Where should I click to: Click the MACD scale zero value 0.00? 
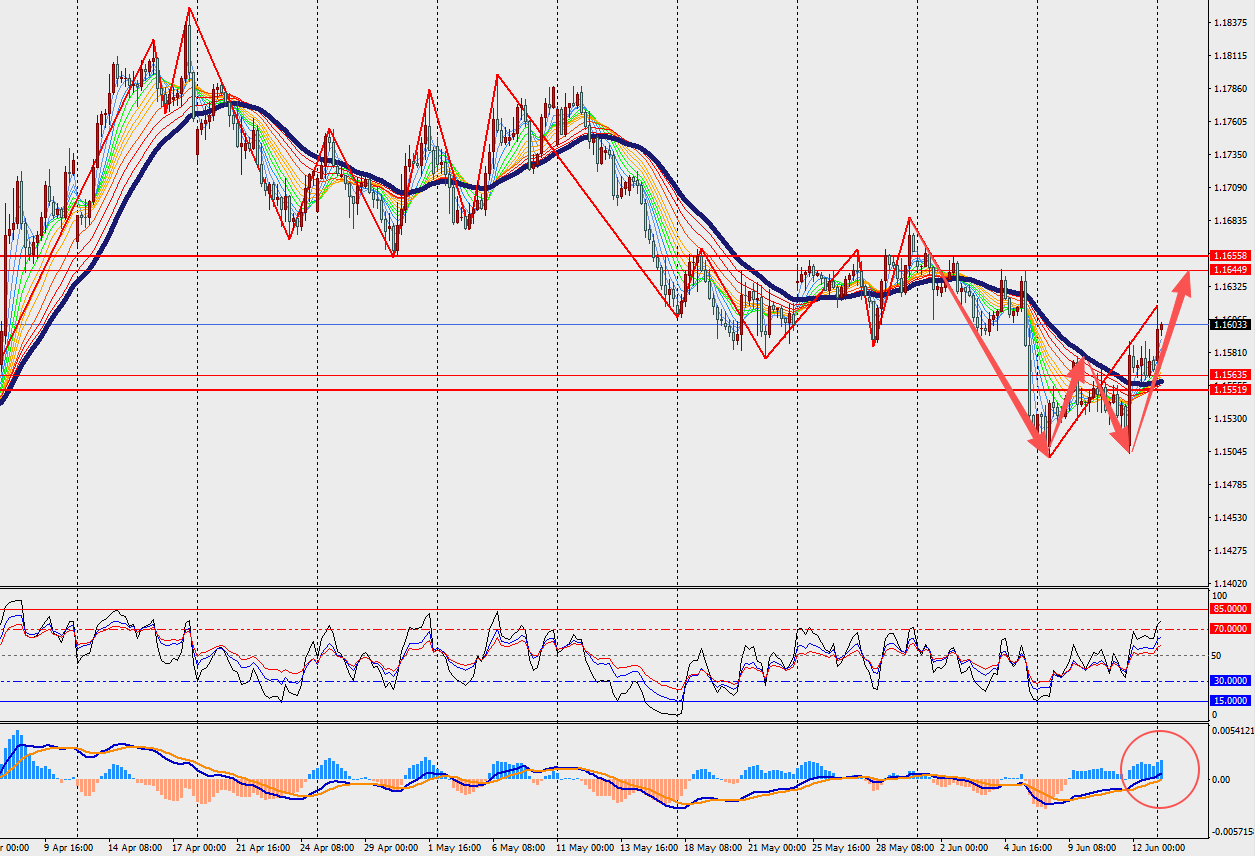click(1221, 778)
